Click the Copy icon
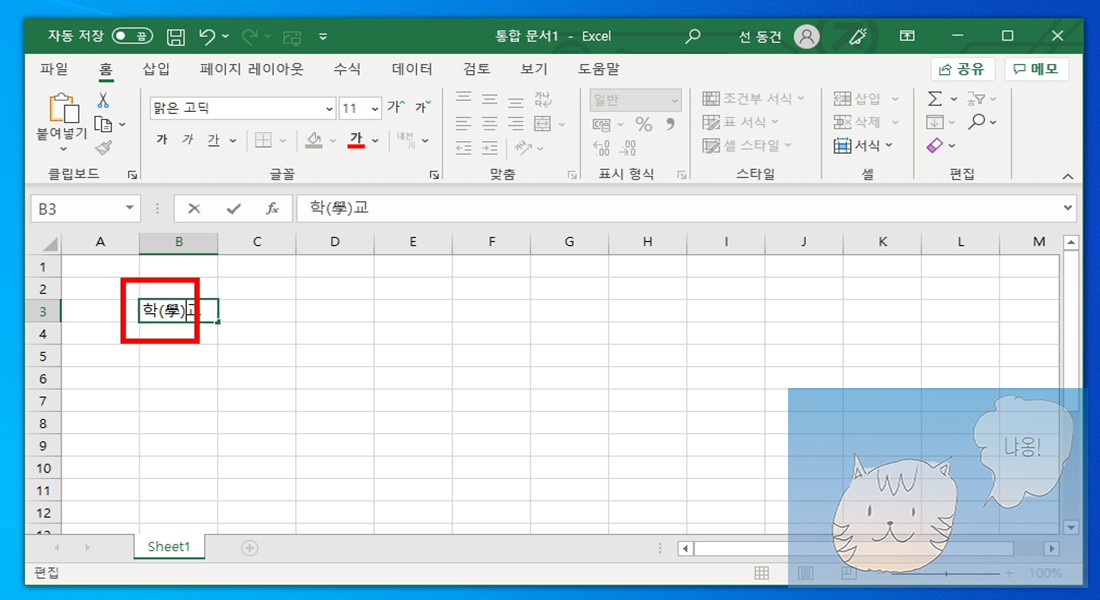This screenshot has width=1100, height=600. coord(104,124)
